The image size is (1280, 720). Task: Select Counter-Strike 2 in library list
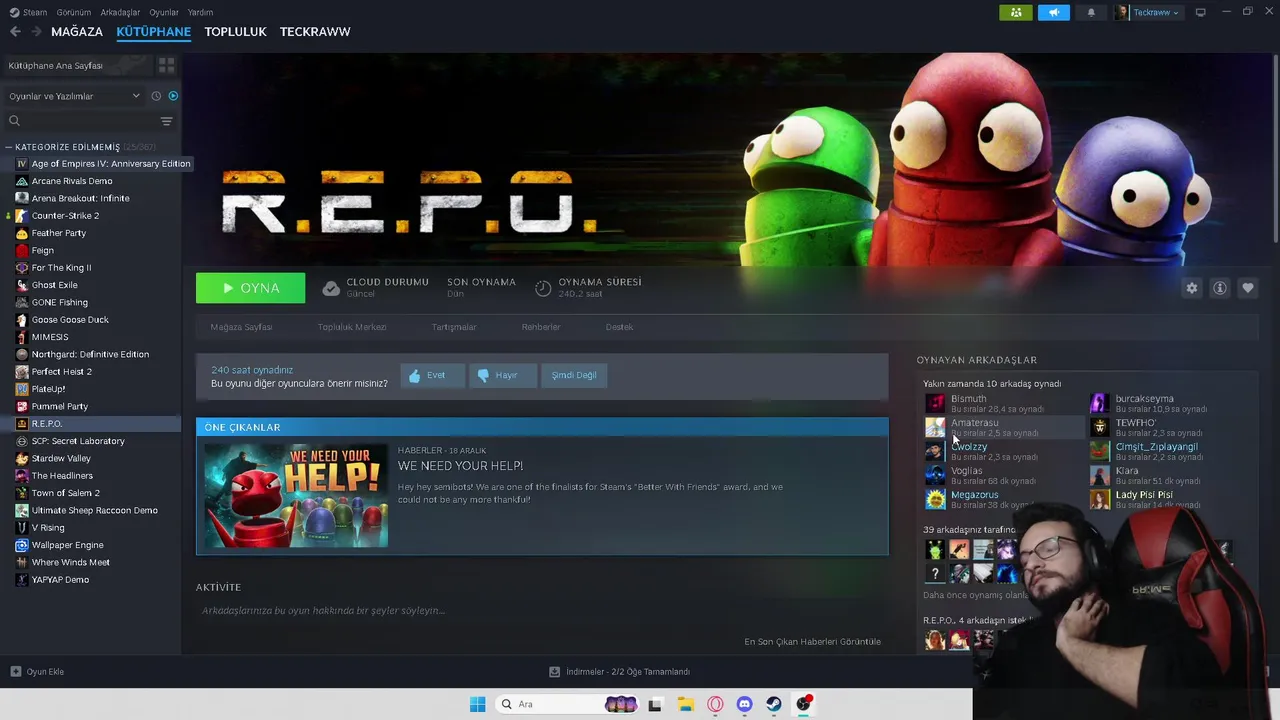pyautogui.click(x=65, y=215)
